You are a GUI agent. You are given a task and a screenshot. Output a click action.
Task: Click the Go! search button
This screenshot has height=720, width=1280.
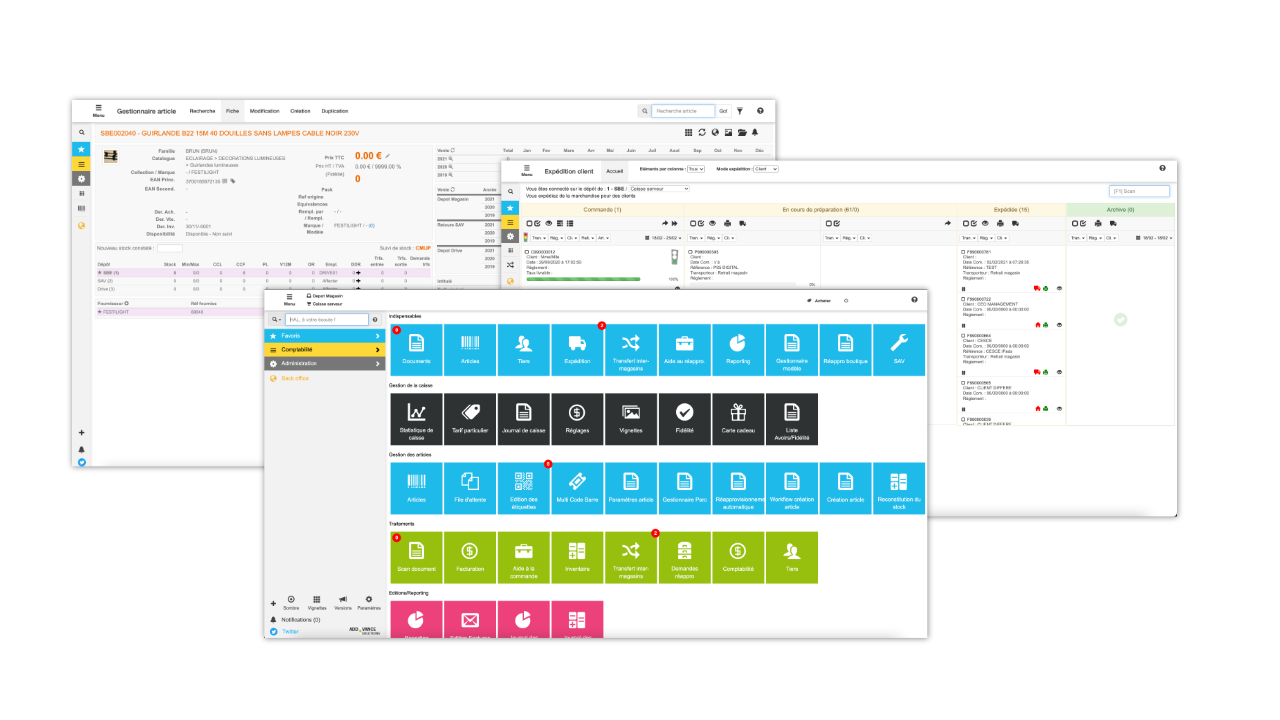point(723,111)
